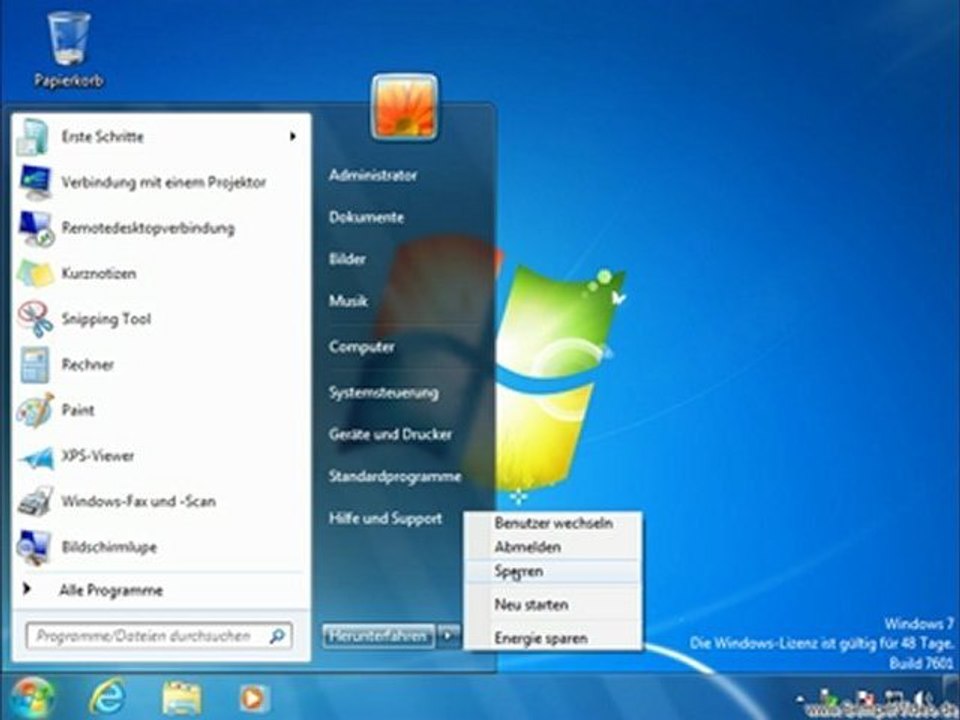Open Windows Explorer folder from taskbar
Screen dimensions: 960x720
pyautogui.click(x=182, y=698)
